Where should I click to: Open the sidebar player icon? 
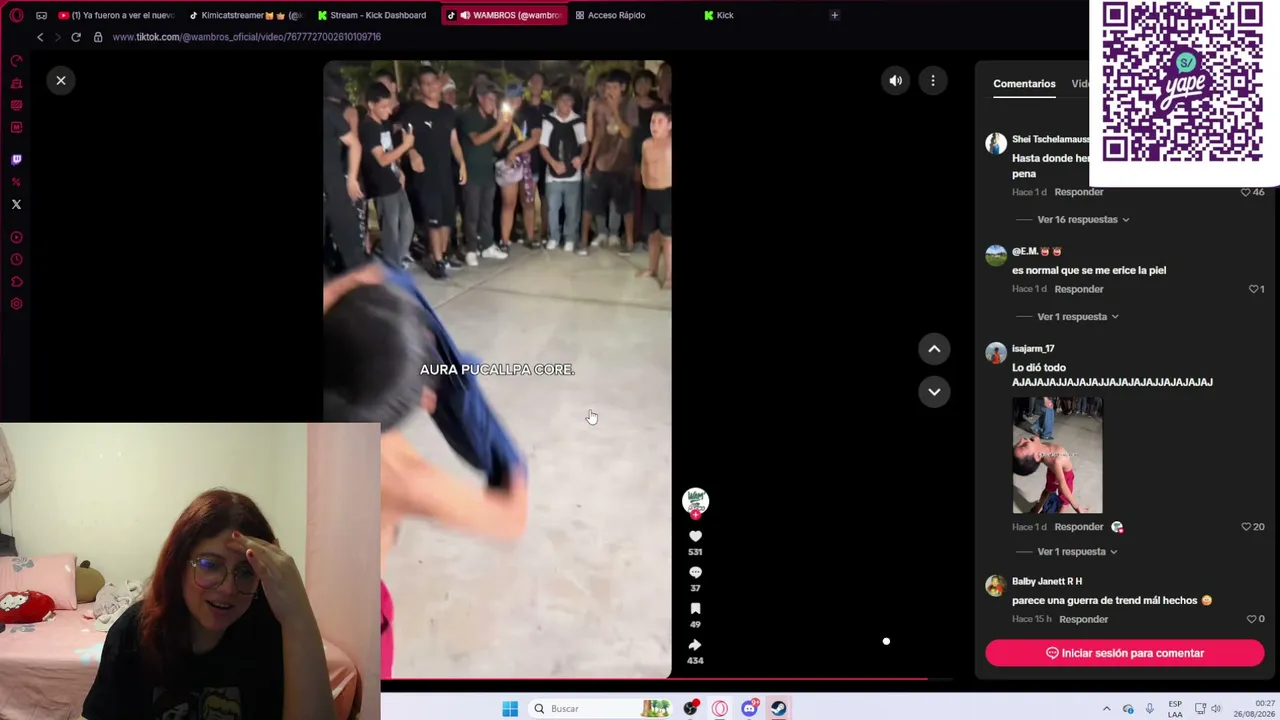[x=16, y=238]
